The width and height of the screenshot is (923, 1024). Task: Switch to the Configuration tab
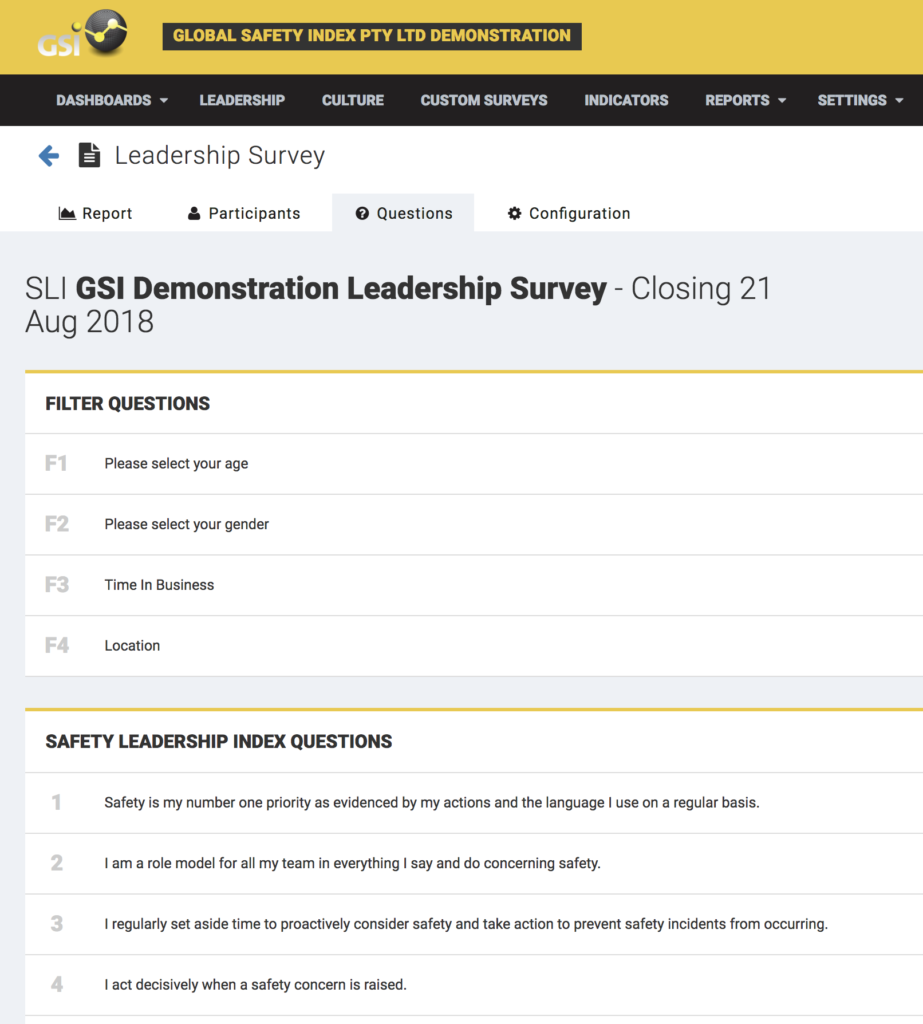[x=569, y=214]
